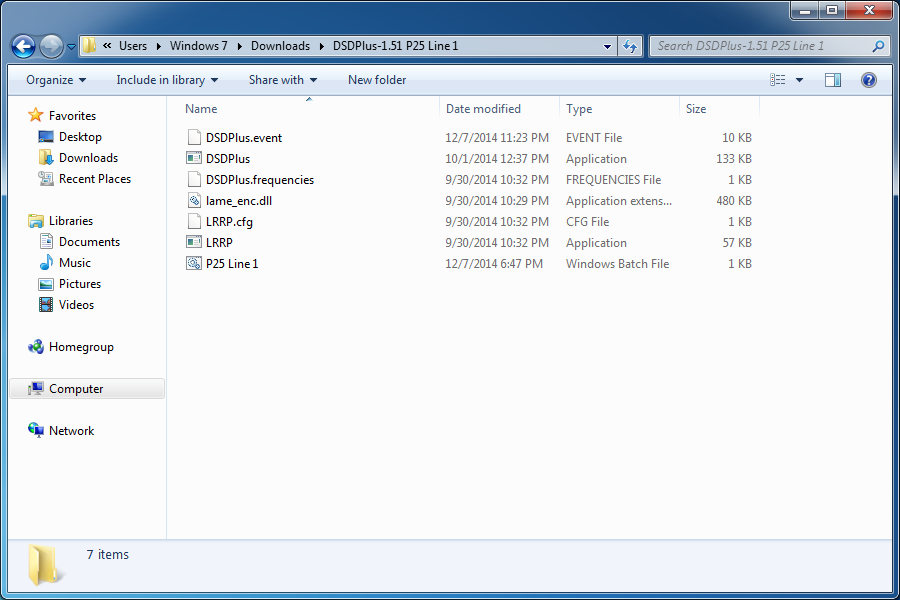Viewport: 900px width, 600px height.
Task: Select the LRRP application icon
Action: click(x=194, y=242)
